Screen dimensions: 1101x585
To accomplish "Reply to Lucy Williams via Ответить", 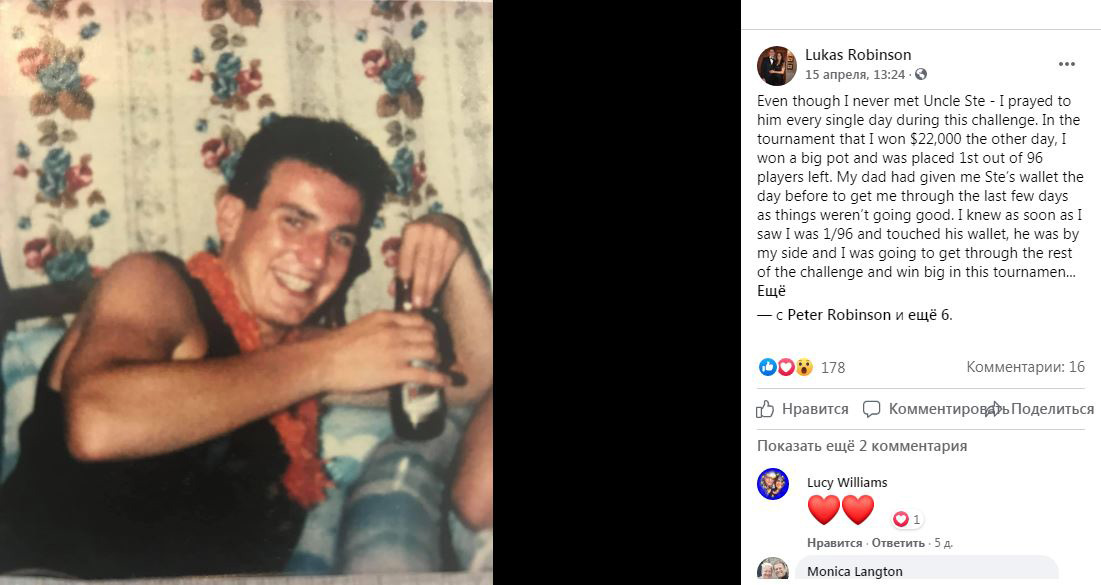I will (898, 543).
